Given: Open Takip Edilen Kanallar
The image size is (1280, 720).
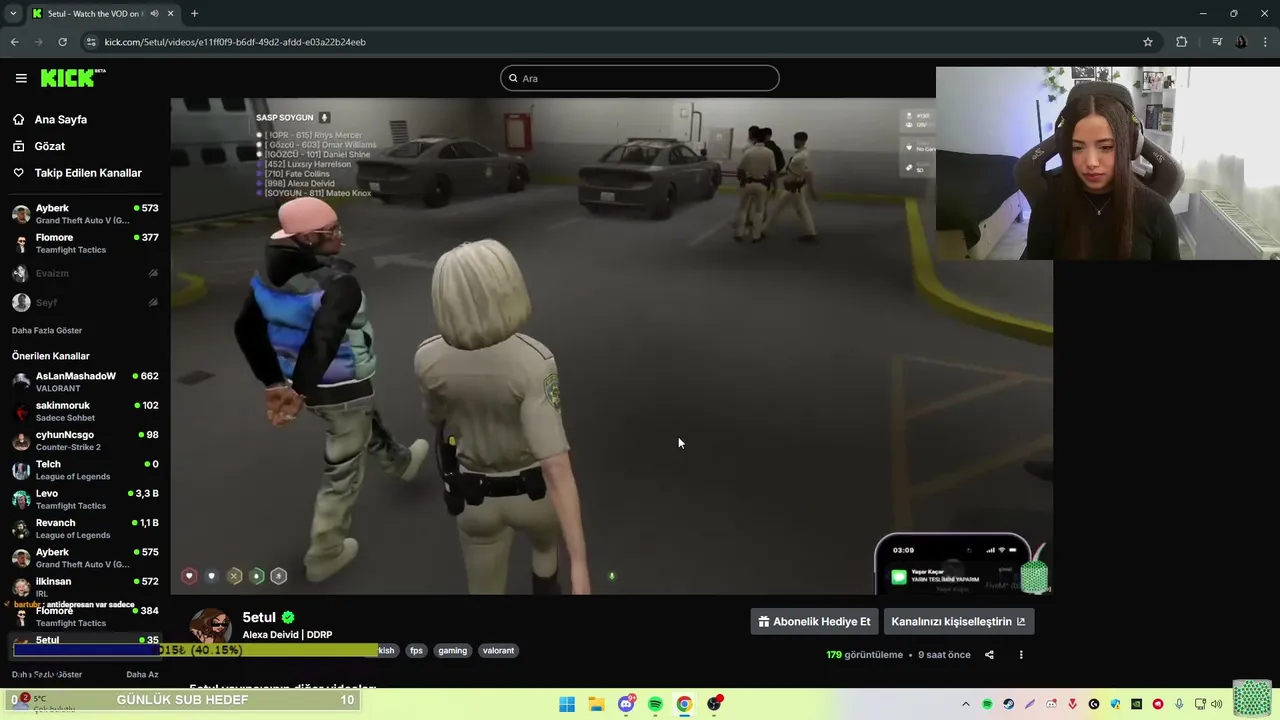Looking at the screenshot, I should click(88, 173).
